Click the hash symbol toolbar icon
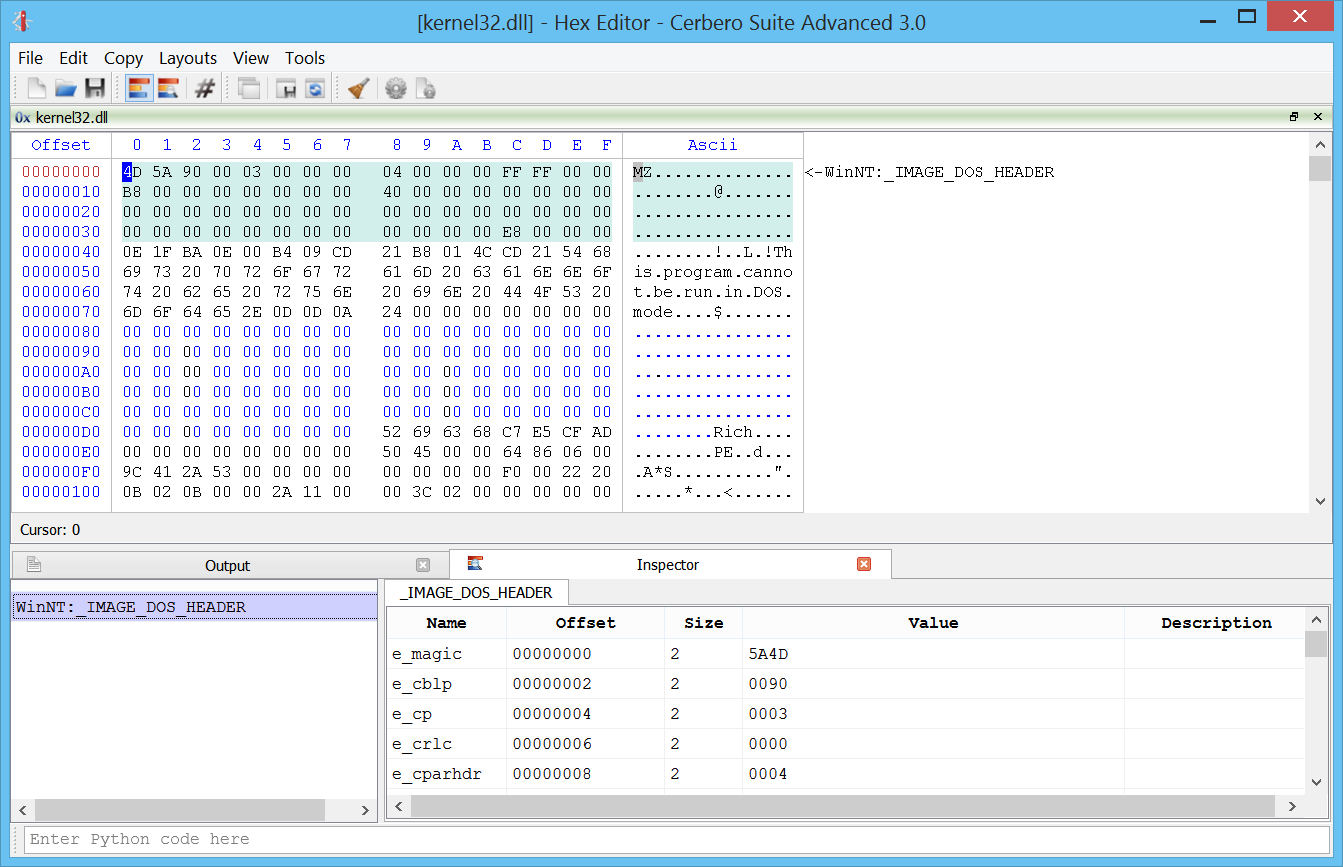Screen dimensions: 1343x867 [205, 88]
